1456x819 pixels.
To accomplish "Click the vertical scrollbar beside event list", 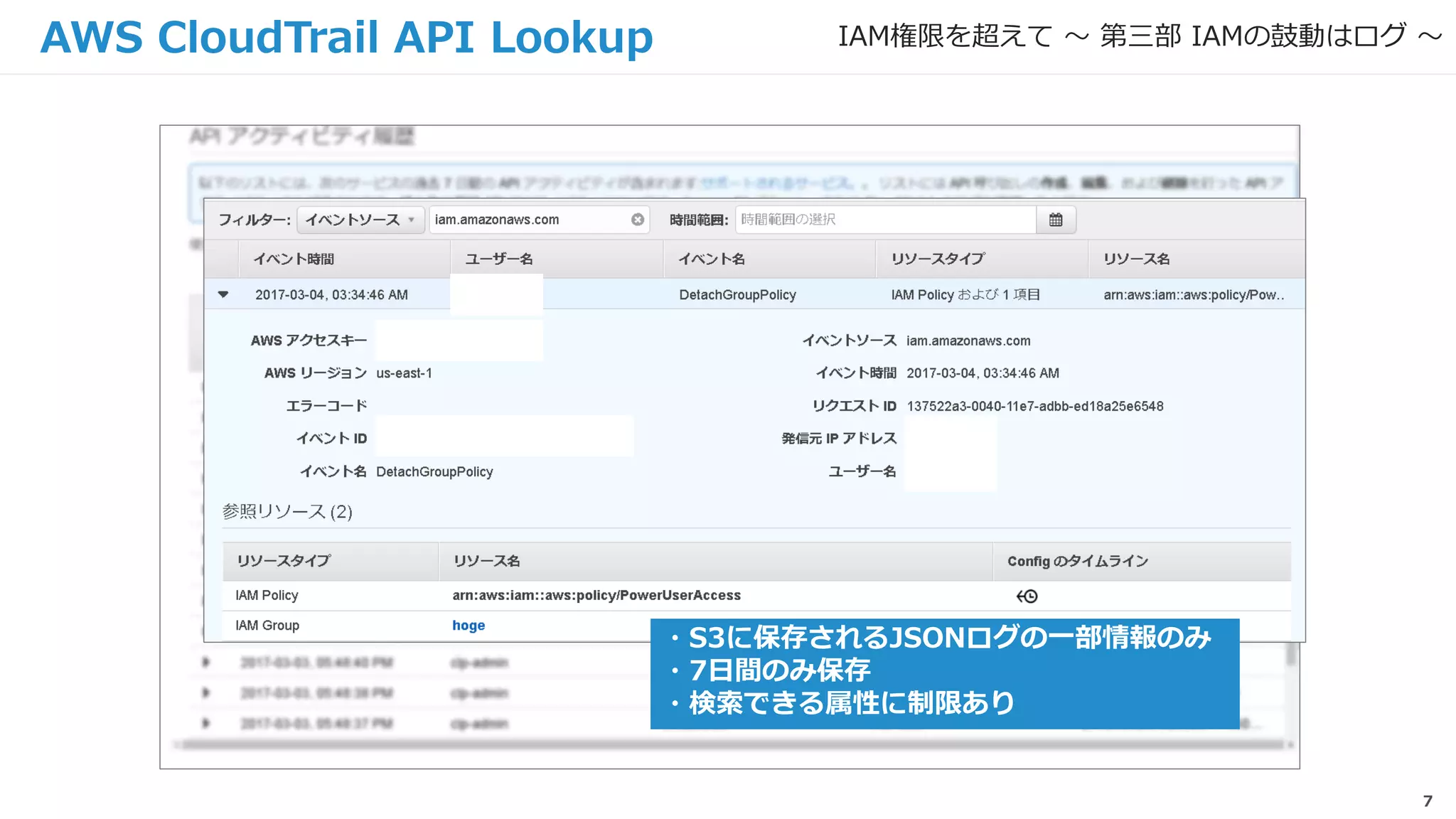I will pyautogui.click(x=1291, y=654).
